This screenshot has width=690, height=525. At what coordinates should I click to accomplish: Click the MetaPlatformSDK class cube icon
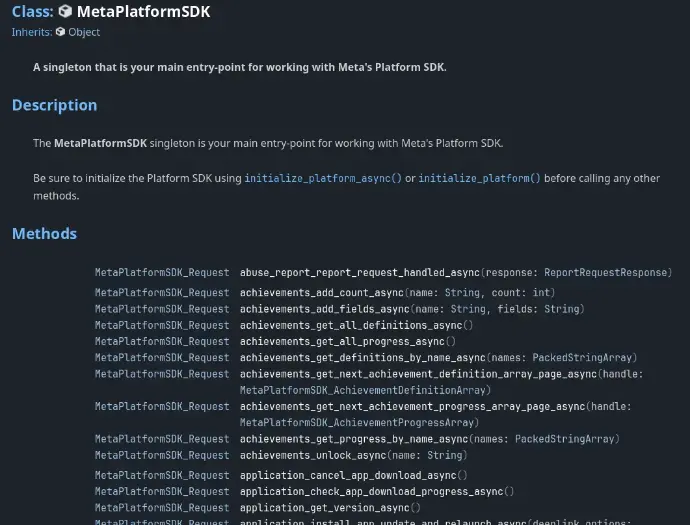[x=65, y=11]
